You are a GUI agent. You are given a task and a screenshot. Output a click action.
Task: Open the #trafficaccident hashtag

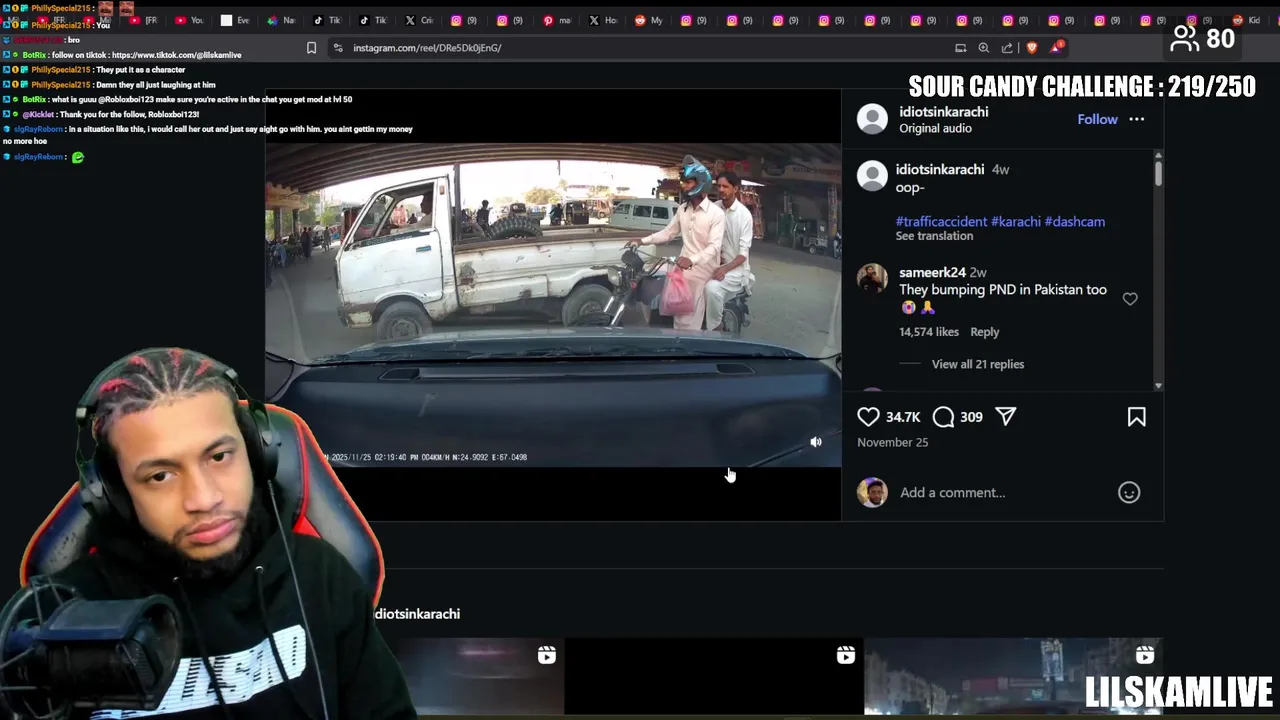click(x=941, y=222)
